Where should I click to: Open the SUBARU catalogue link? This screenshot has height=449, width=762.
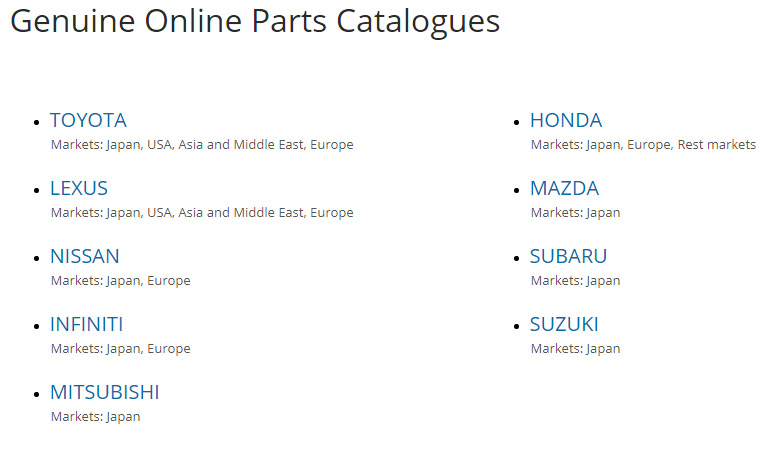click(x=568, y=257)
